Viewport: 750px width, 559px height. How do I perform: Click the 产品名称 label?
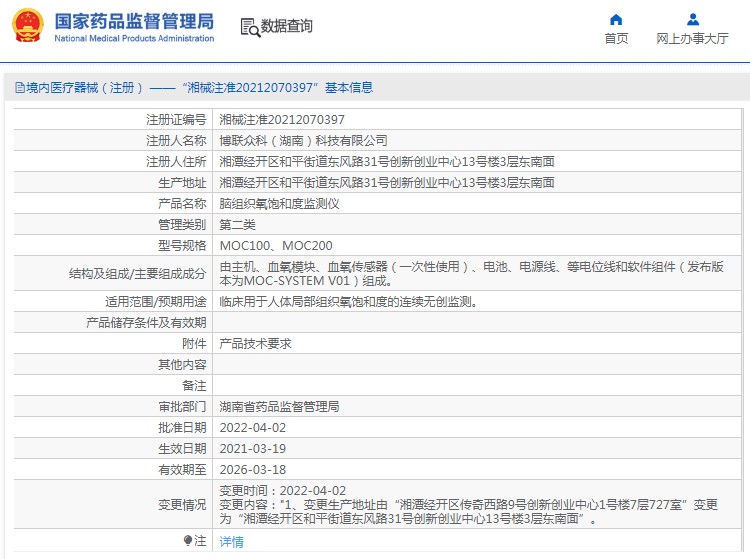[x=182, y=204]
